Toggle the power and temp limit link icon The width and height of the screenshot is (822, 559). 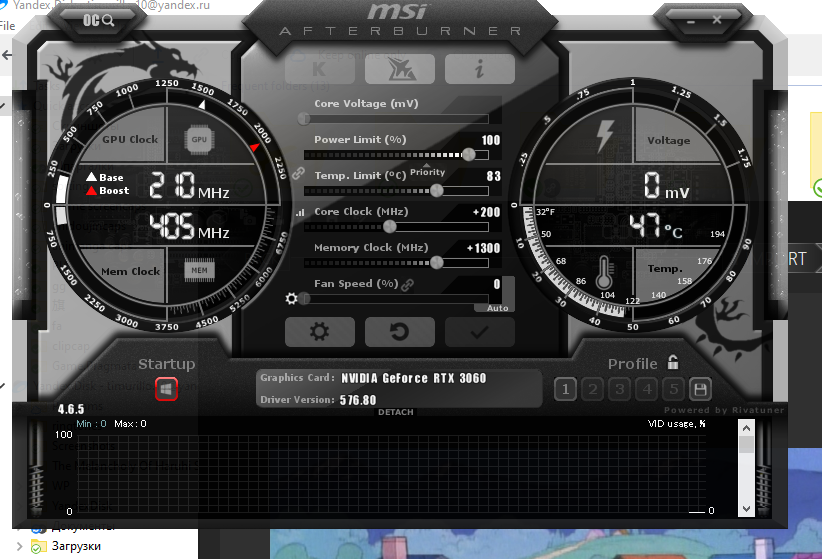(x=298, y=173)
